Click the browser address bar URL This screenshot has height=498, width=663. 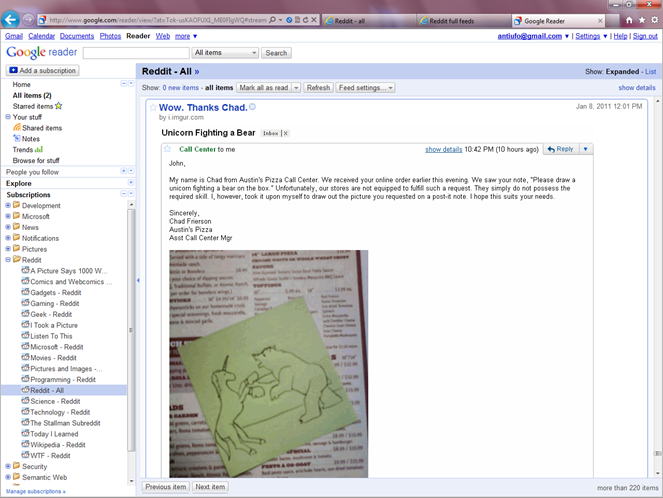(158, 20)
